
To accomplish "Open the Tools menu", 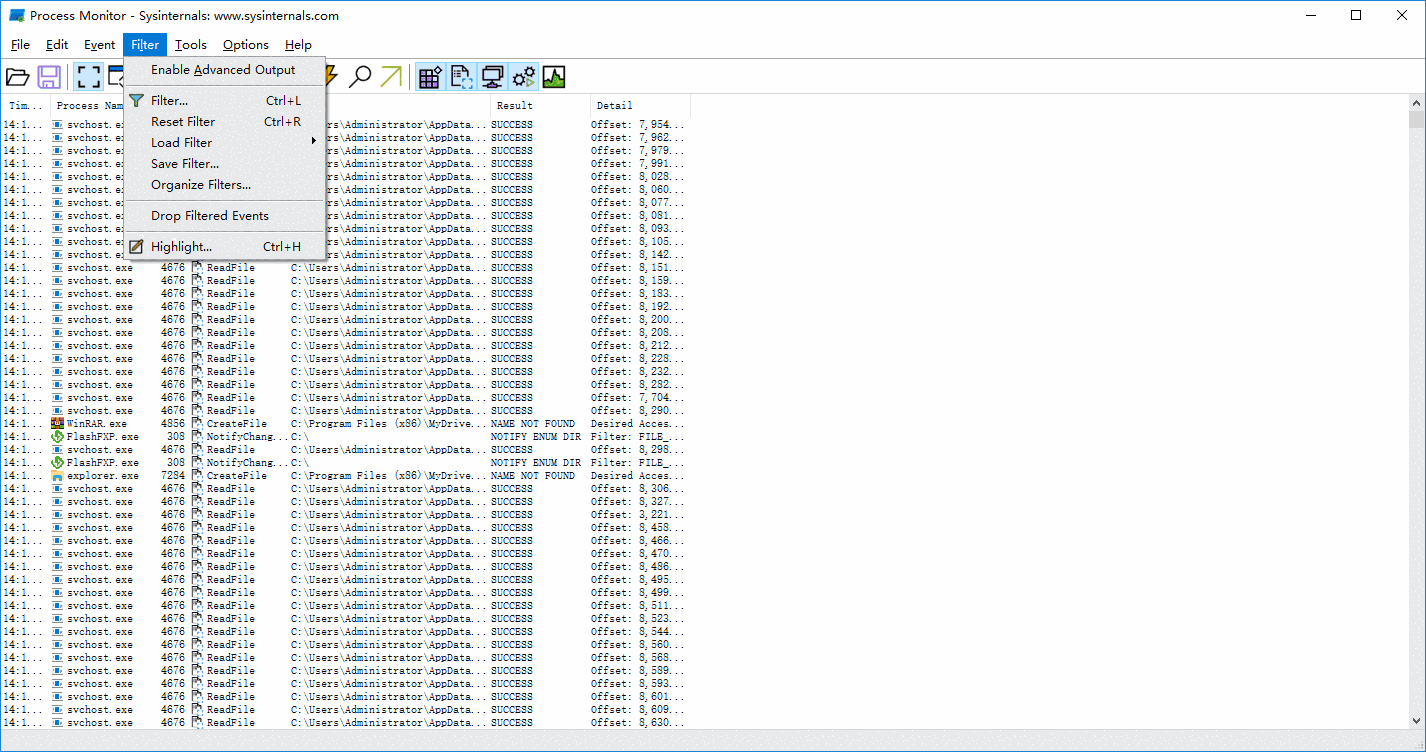I will point(190,45).
